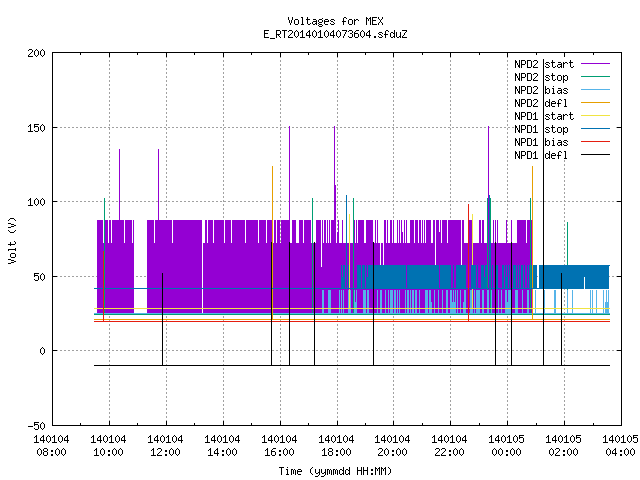Click the x-axis tick 140104 20:00
The height and width of the screenshot is (480, 640).
[x=393, y=446]
